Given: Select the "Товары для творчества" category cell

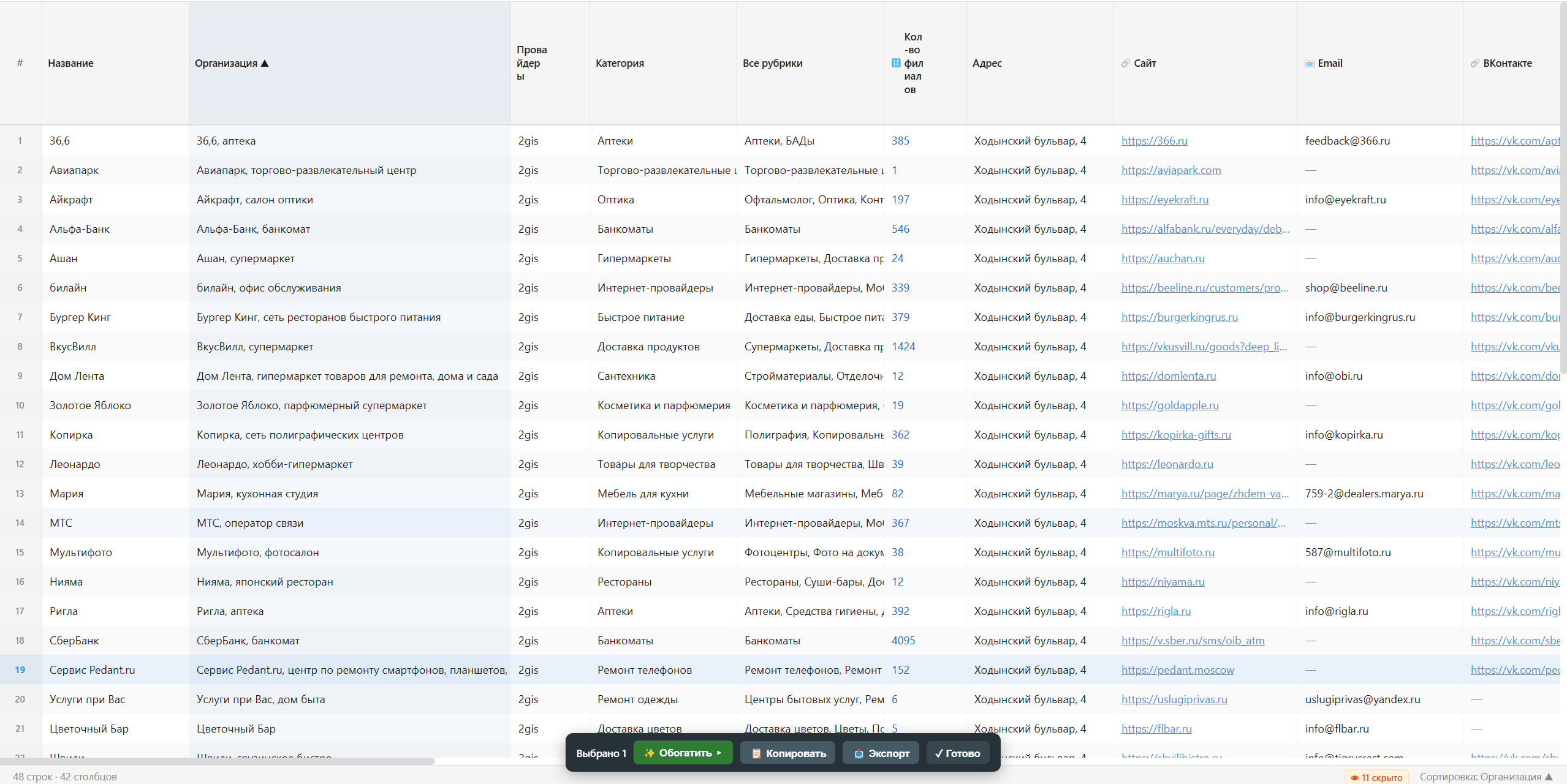Looking at the screenshot, I should (x=663, y=464).
